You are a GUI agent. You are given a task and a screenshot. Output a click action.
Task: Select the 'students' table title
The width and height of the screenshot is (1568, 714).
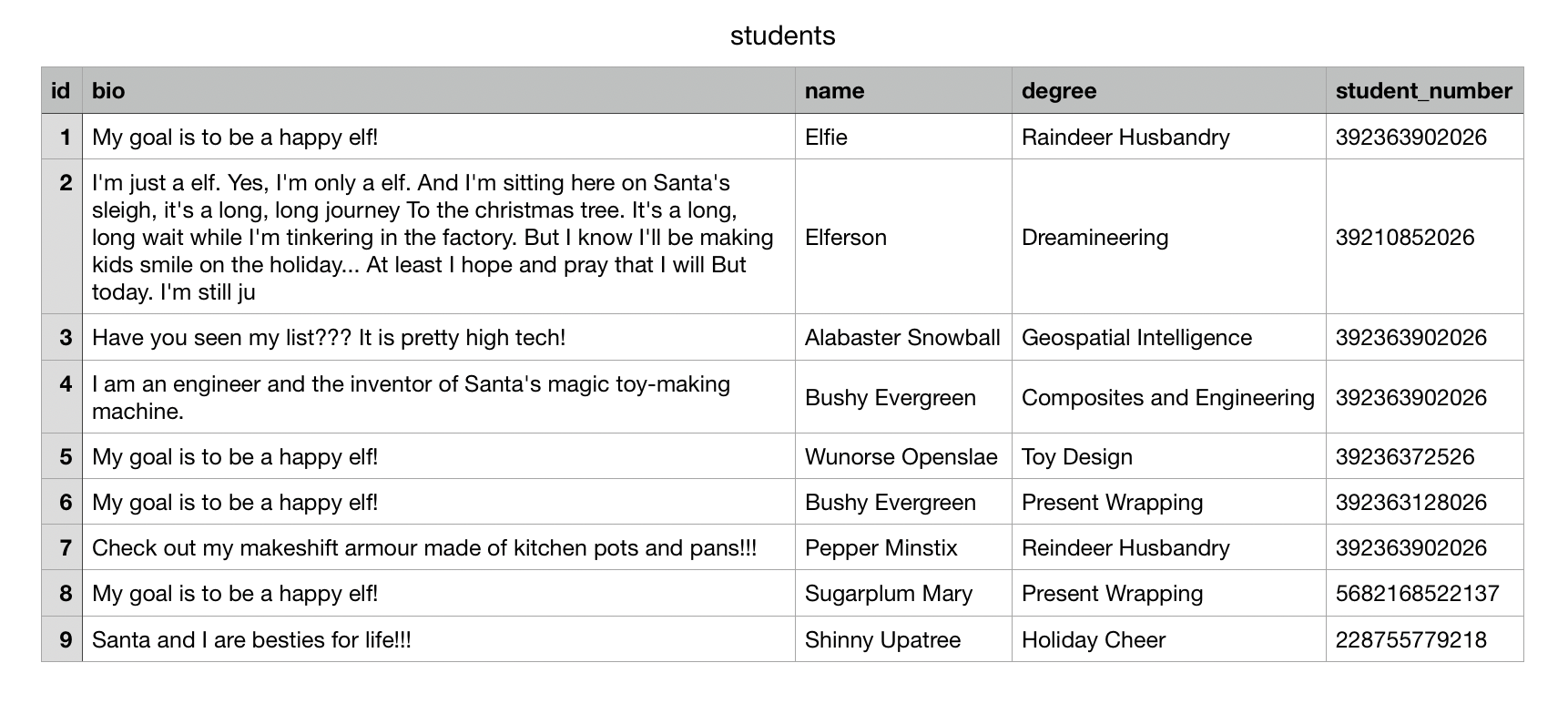(782, 36)
